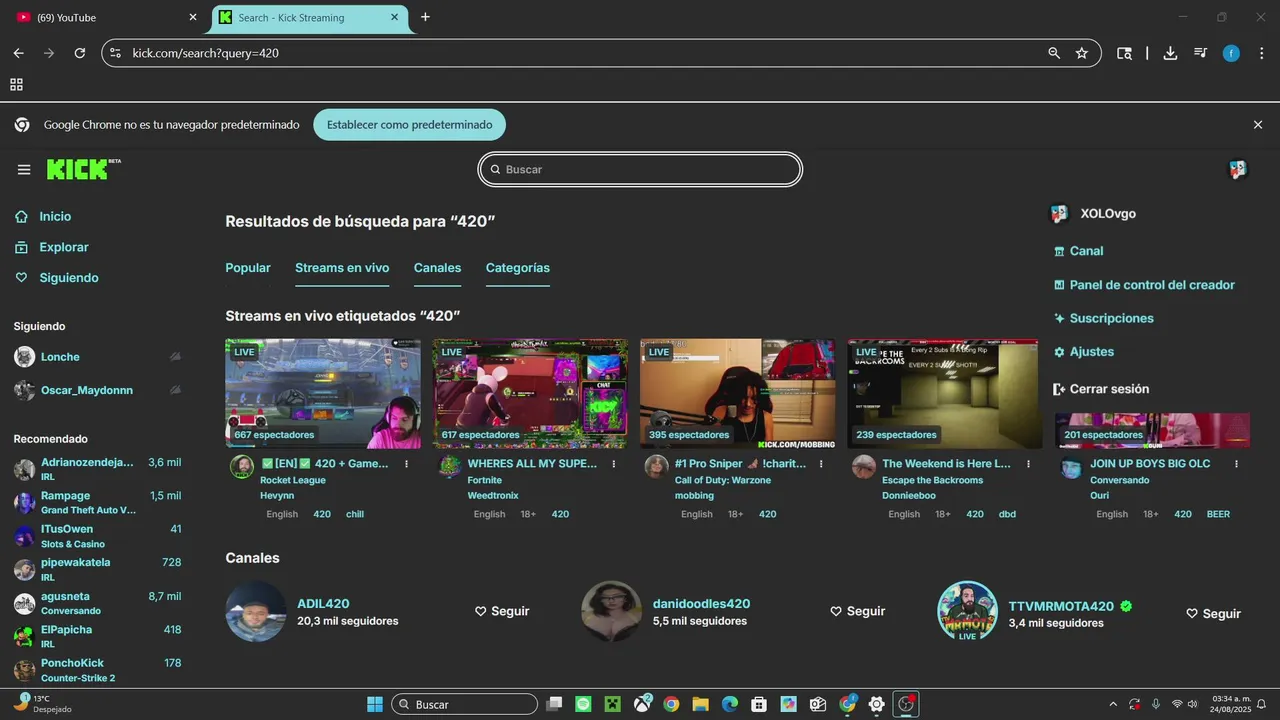Open options menu for mobbing stream
The width and height of the screenshot is (1280, 720).
point(821,464)
